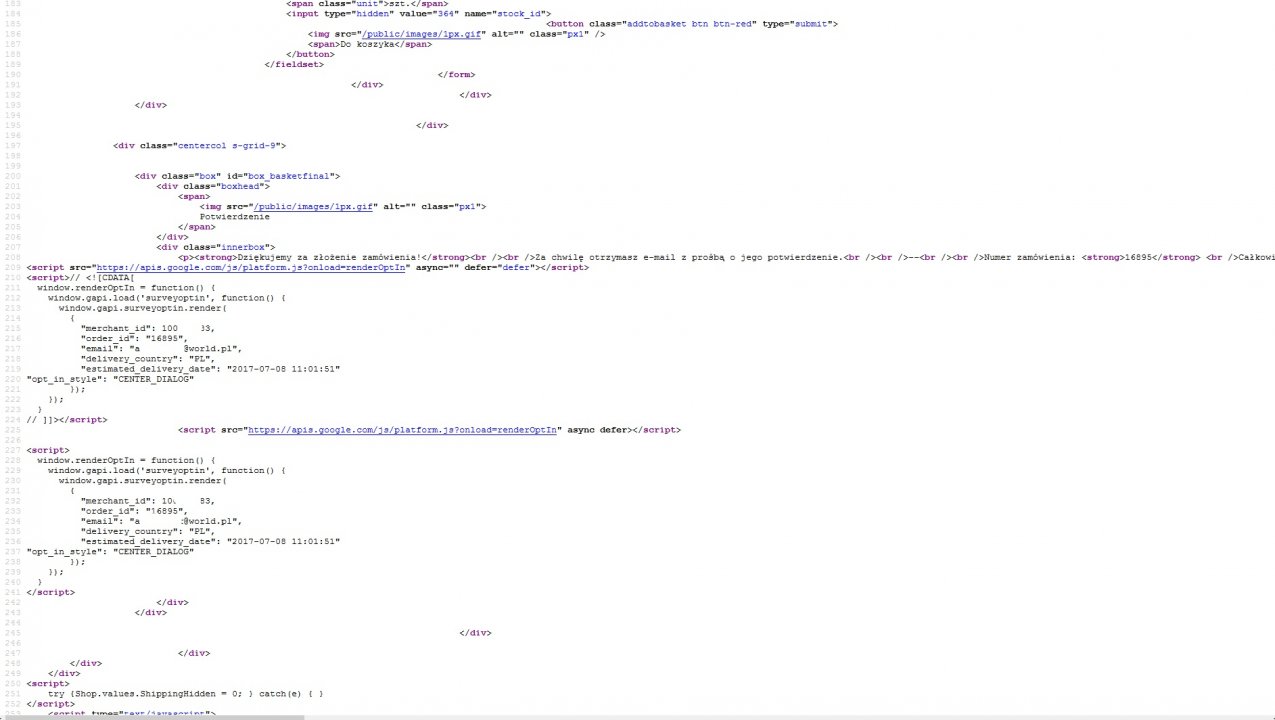Click "delivery_country" key on line 218
This screenshot has height=720, width=1275.
[128, 359]
